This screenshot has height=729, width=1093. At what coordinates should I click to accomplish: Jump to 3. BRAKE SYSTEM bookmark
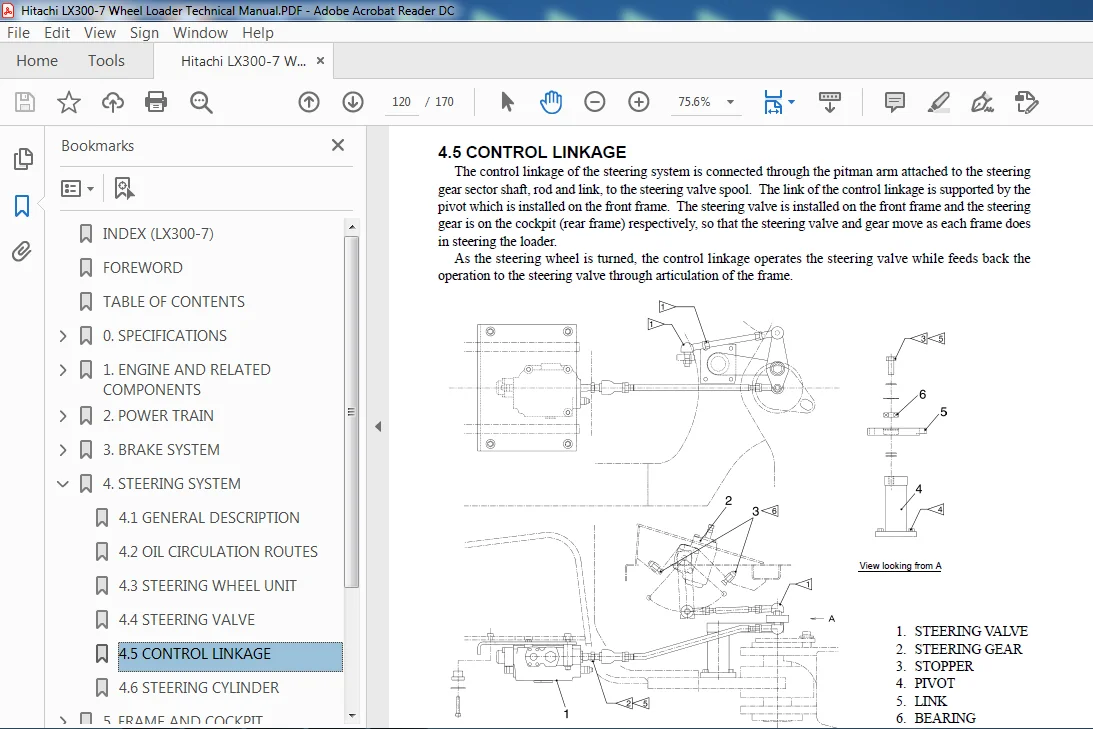click(x=161, y=450)
